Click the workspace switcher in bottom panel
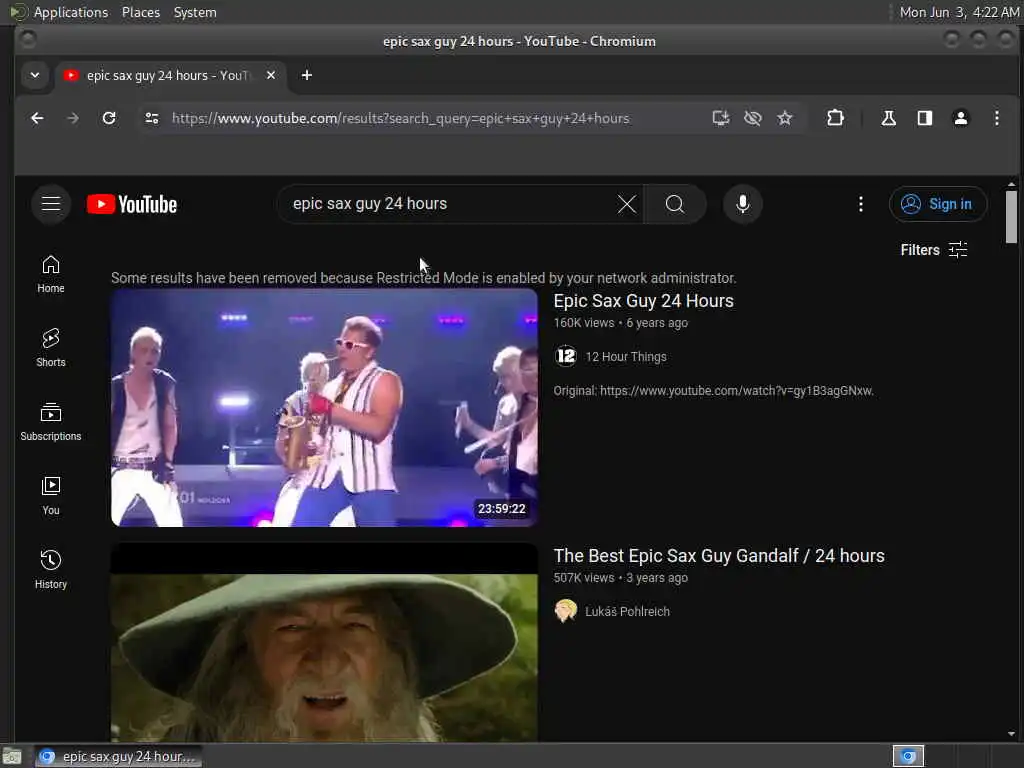The image size is (1024, 768). click(908, 756)
